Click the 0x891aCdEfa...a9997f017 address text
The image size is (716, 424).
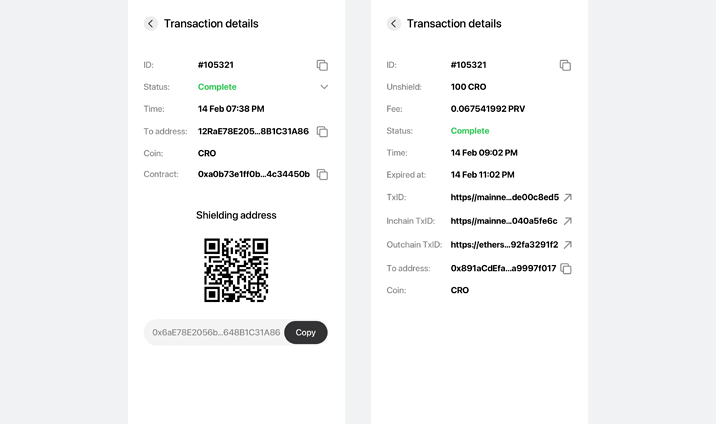pos(503,268)
